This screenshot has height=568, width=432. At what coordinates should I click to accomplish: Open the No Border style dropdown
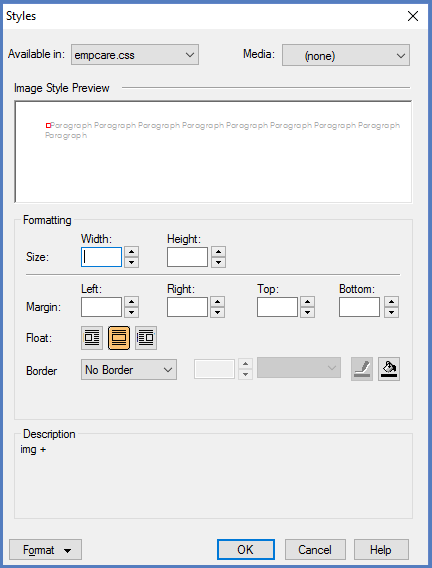pyautogui.click(x=129, y=369)
